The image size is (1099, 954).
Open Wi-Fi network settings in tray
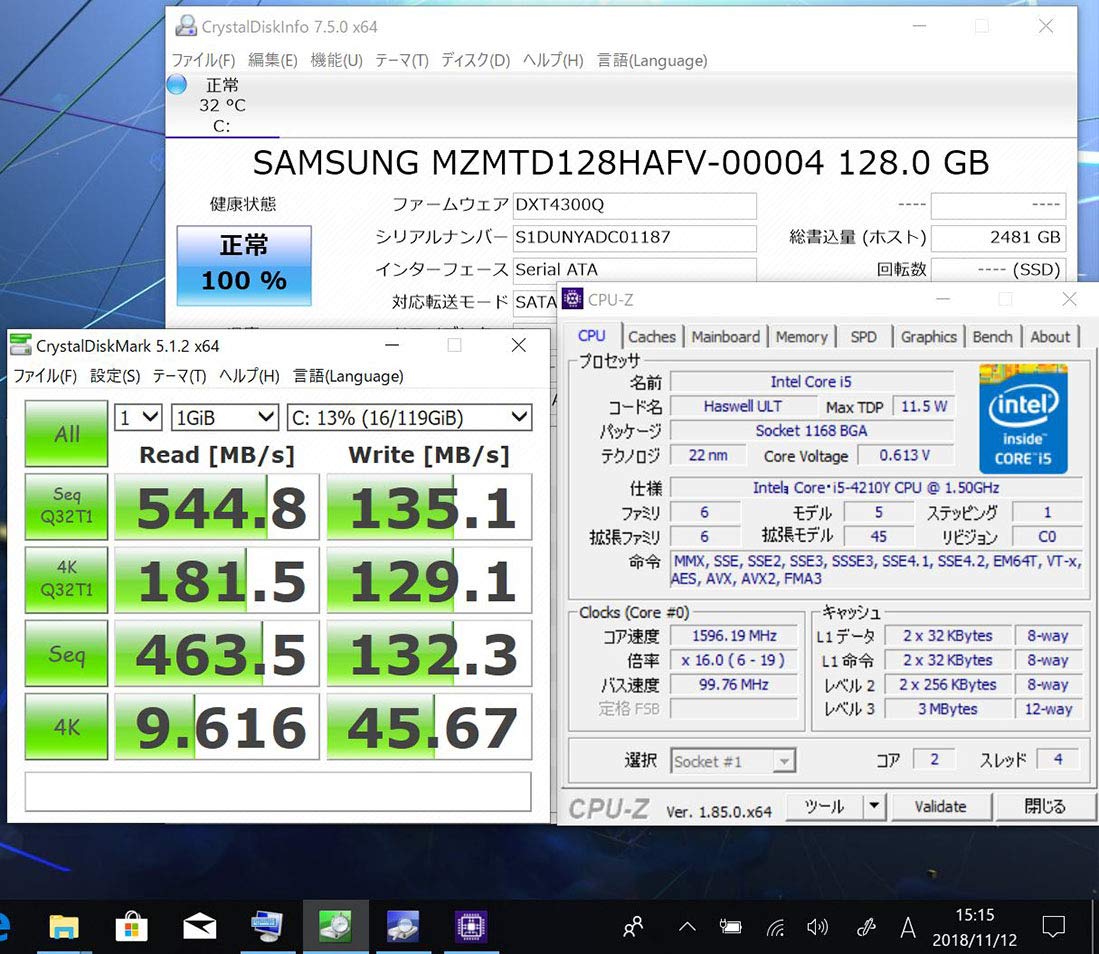[x=776, y=927]
